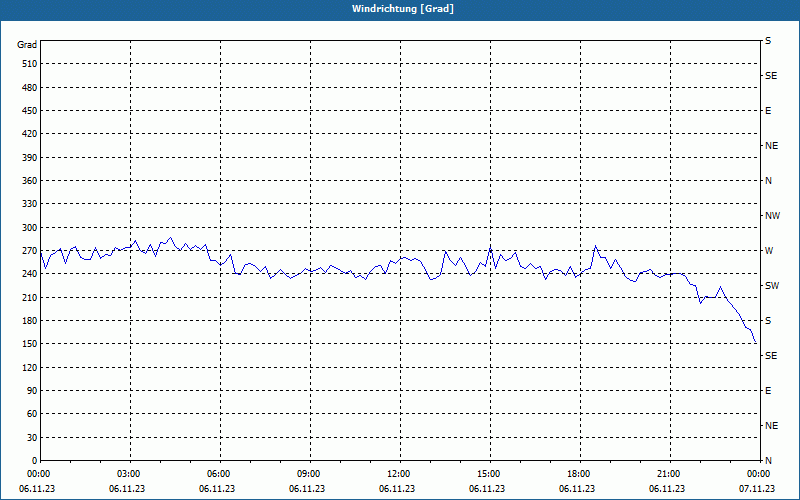
Task: Click the N compass label level with 0
Action: click(x=768, y=461)
